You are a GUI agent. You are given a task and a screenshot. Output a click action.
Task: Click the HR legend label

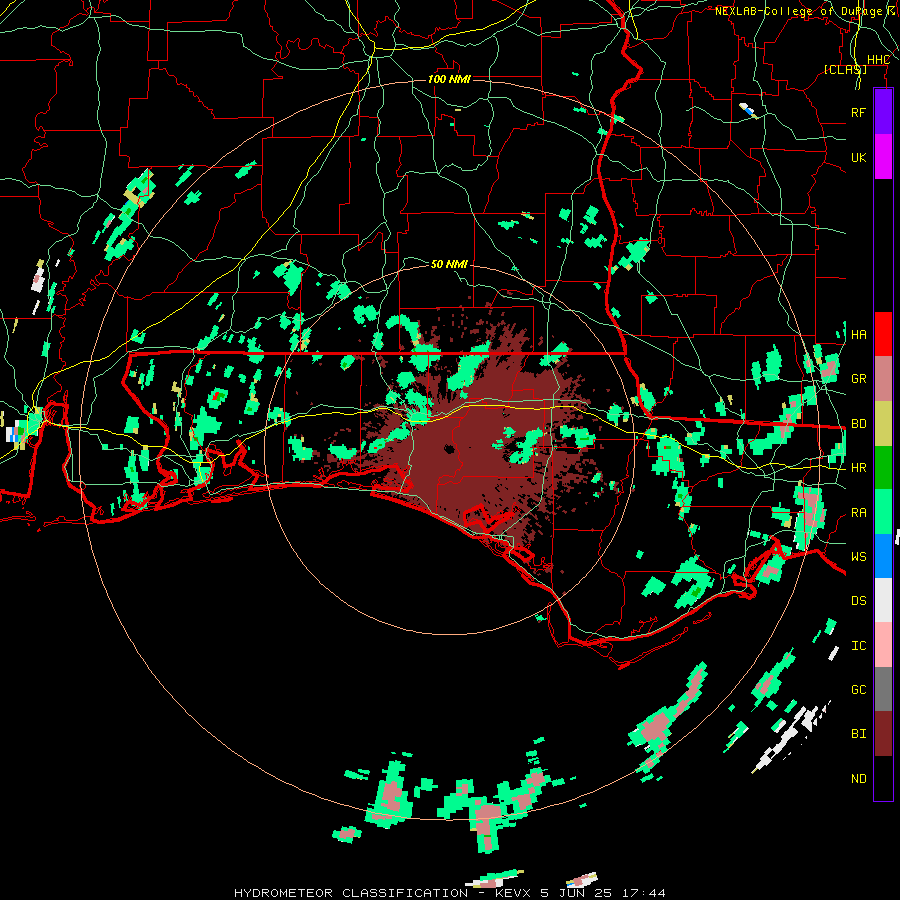(x=858, y=468)
